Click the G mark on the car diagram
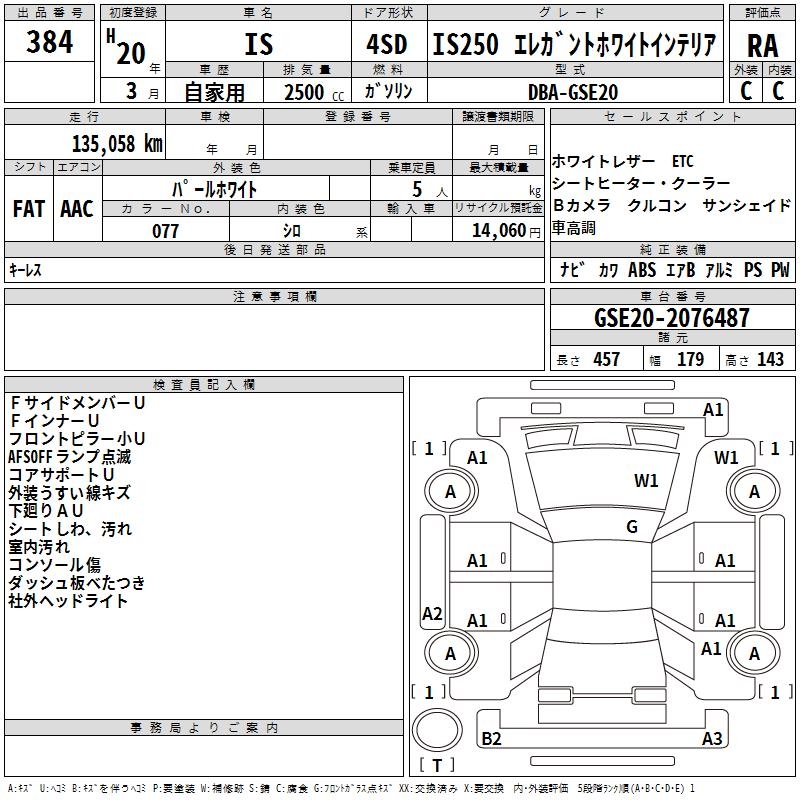This screenshot has width=800, height=800. click(631, 527)
